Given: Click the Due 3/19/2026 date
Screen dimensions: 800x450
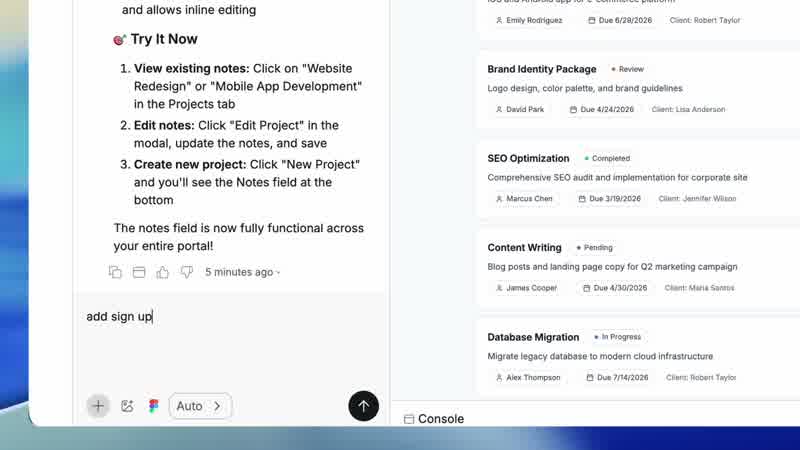Looking at the screenshot, I should tap(609, 198).
